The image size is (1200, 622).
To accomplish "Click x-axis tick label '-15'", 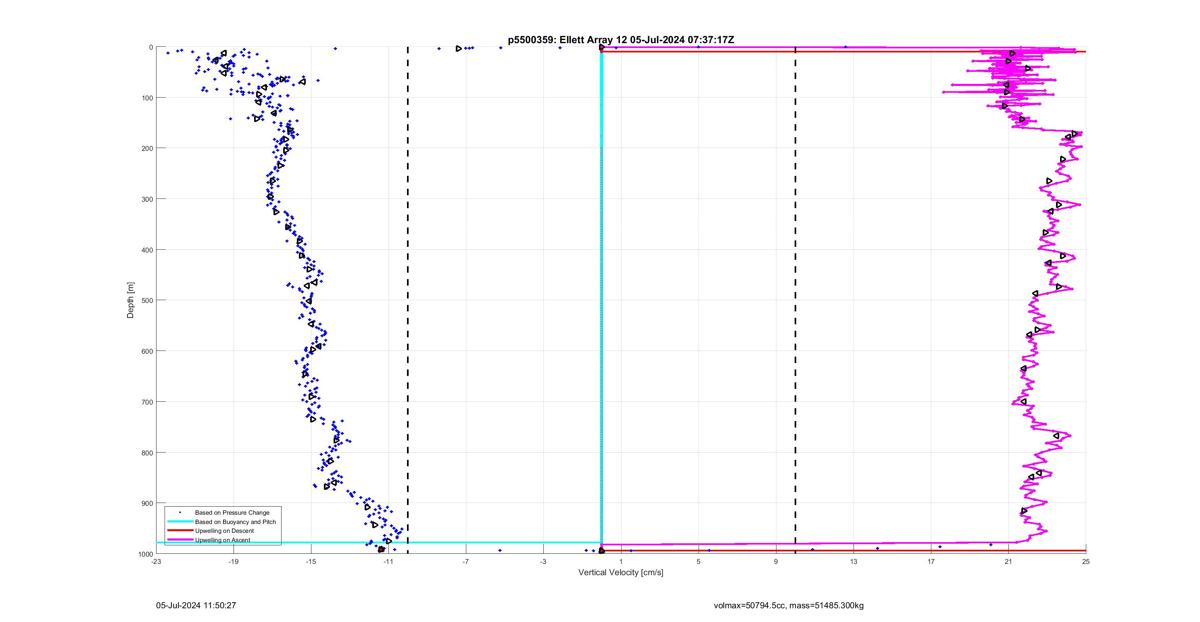I will point(311,562).
